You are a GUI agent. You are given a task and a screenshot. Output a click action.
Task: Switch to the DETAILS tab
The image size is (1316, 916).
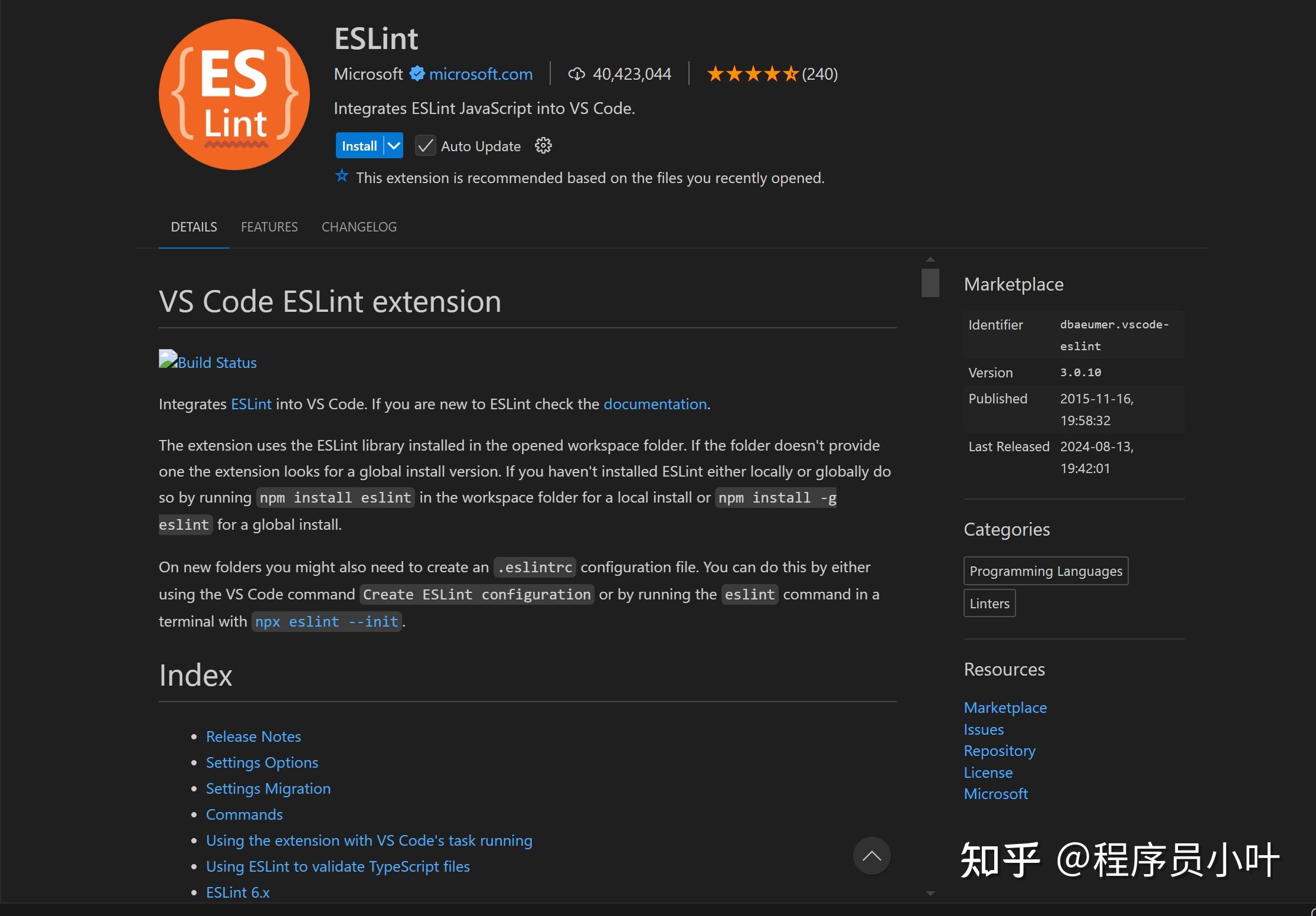(194, 227)
